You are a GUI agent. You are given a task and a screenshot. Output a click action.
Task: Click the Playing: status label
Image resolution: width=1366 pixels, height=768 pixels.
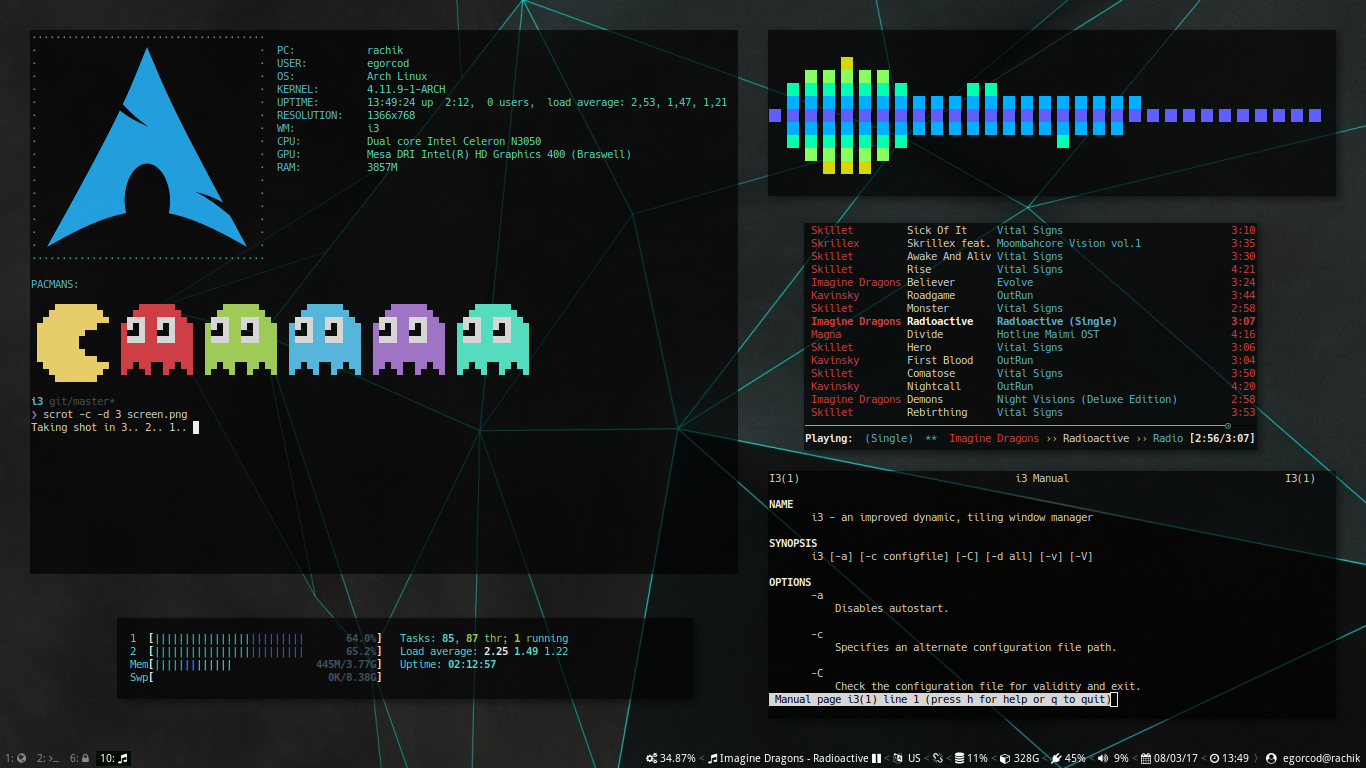pos(829,438)
